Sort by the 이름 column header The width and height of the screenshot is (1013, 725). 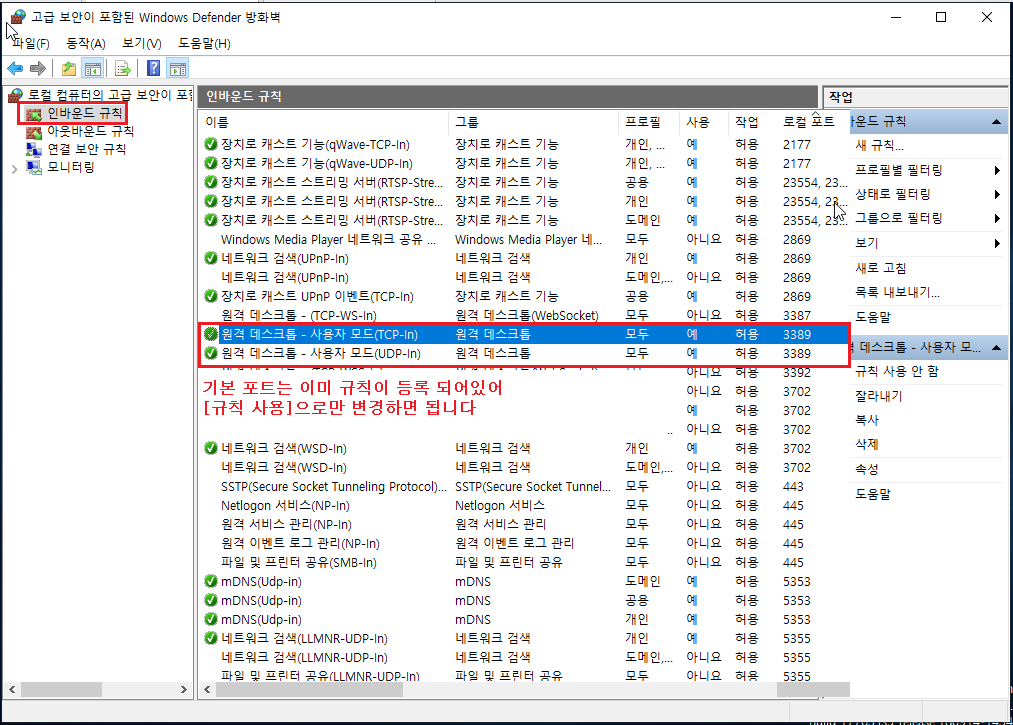(323, 121)
